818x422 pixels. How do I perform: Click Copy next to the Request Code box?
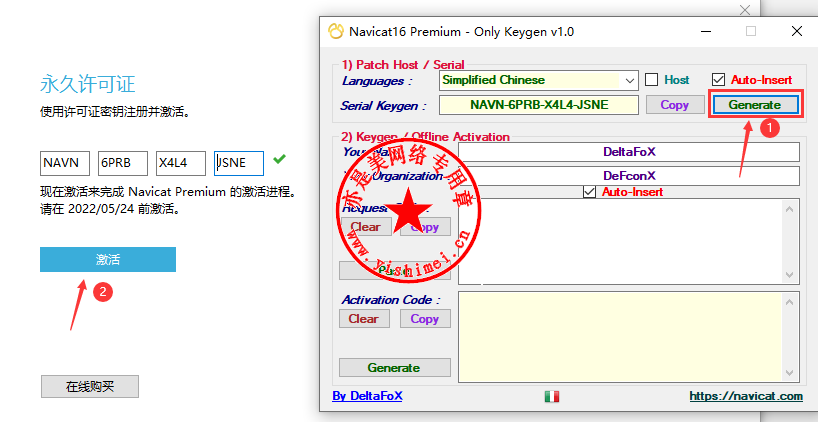click(x=425, y=227)
